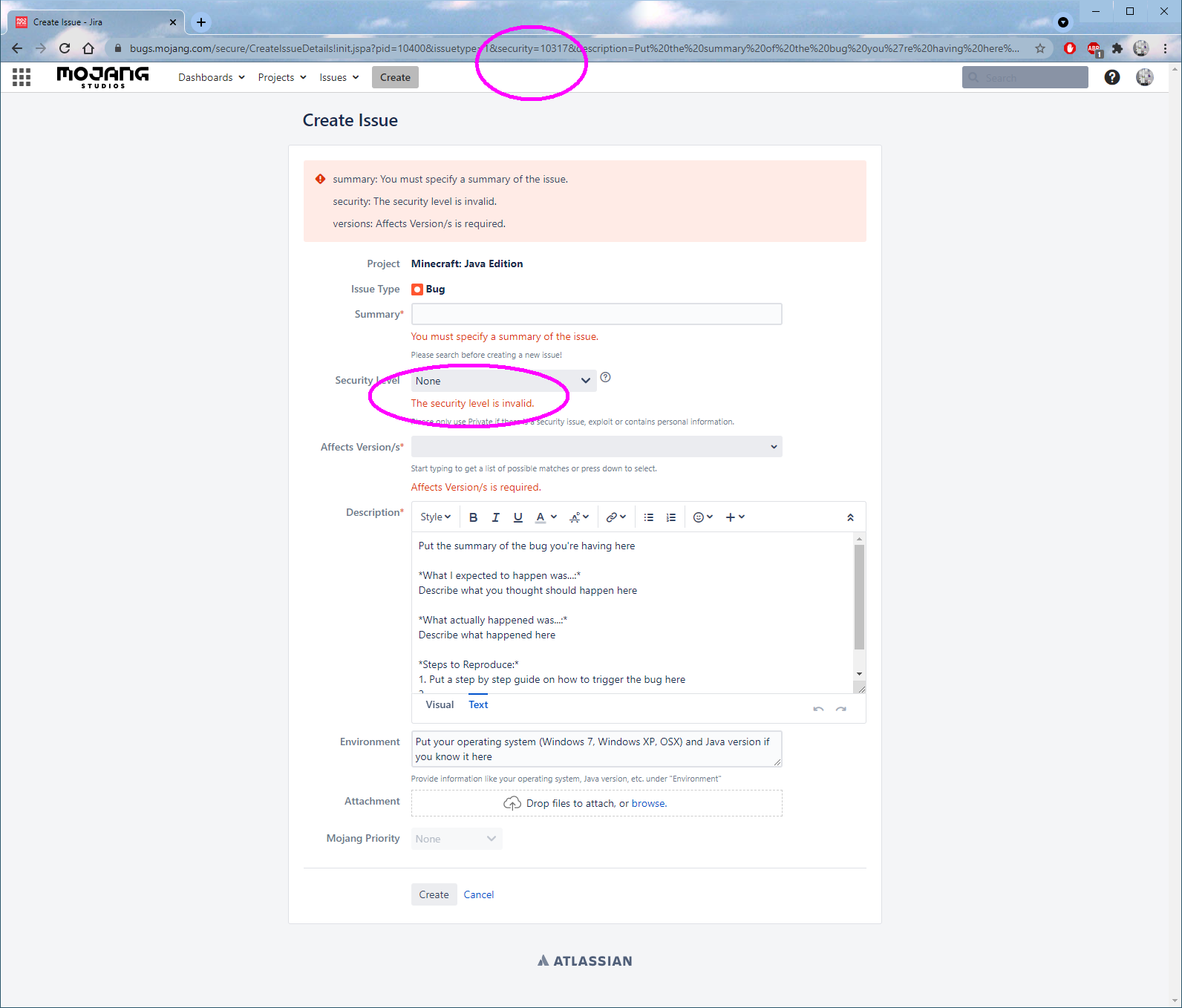Apply underline formatting in Description editor
1182x1008 pixels.
(x=518, y=517)
